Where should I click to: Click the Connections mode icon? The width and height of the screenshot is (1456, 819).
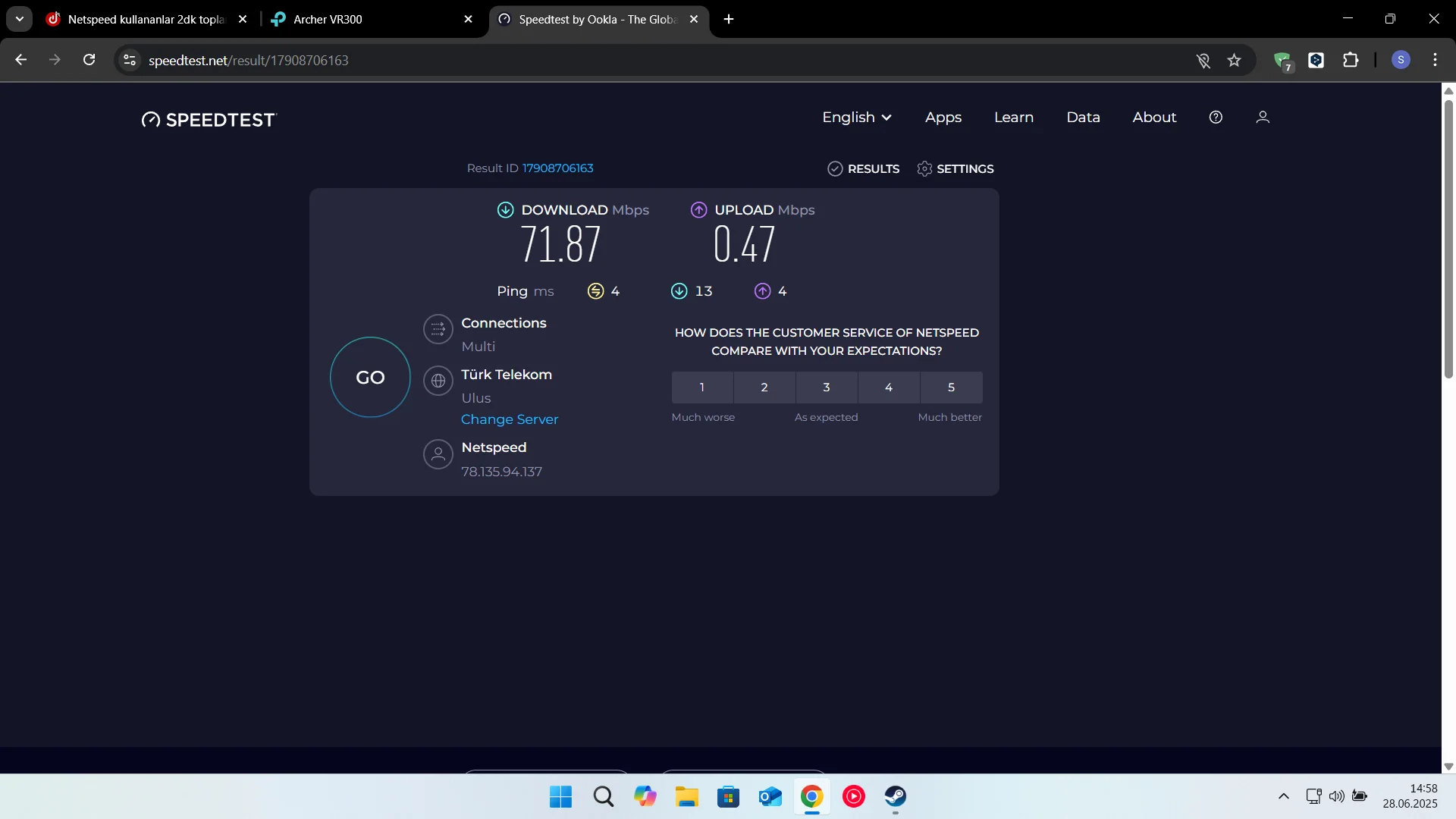(x=438, y=329)
